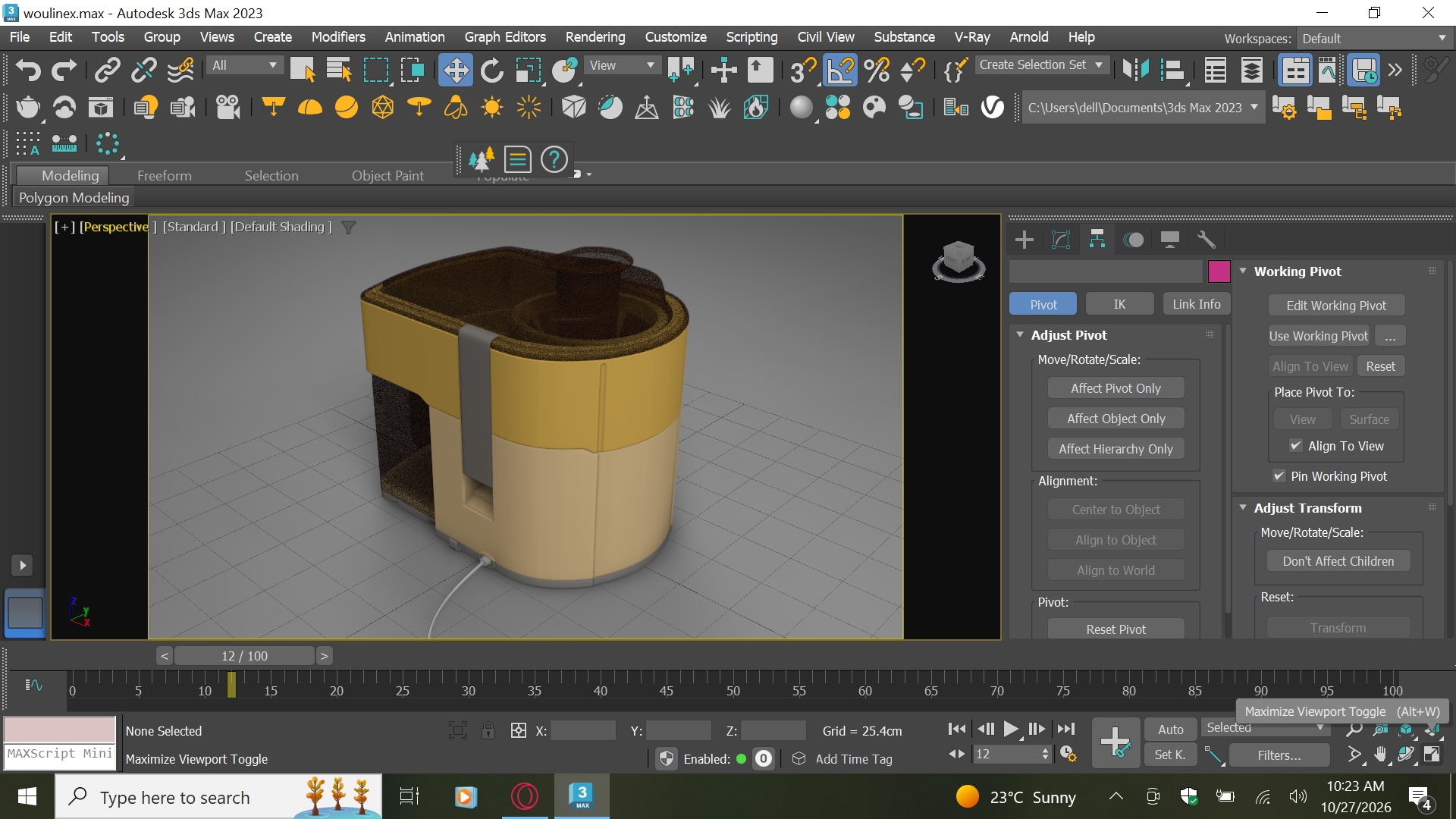Click the Populate help question mark icon
Image resolution: width=1456 pixels, height=819 pixels.
(554, 159)
